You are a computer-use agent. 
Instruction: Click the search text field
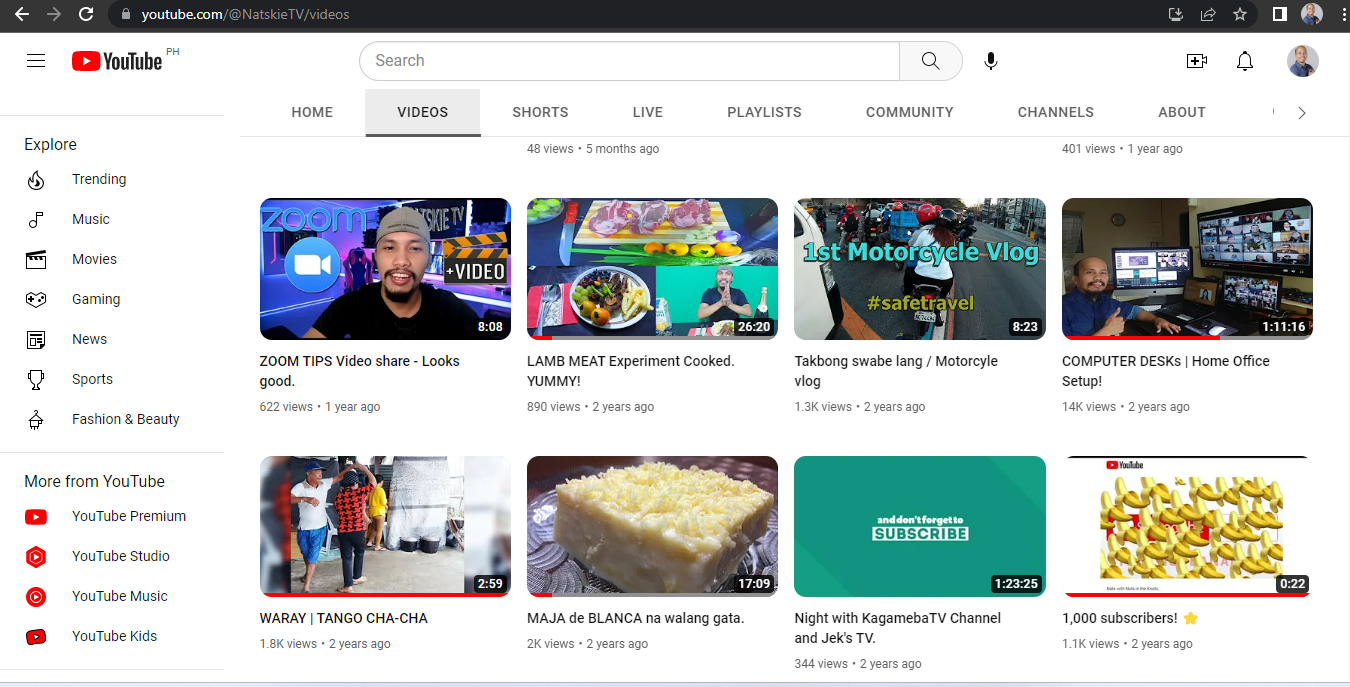(x=630, y=61)
